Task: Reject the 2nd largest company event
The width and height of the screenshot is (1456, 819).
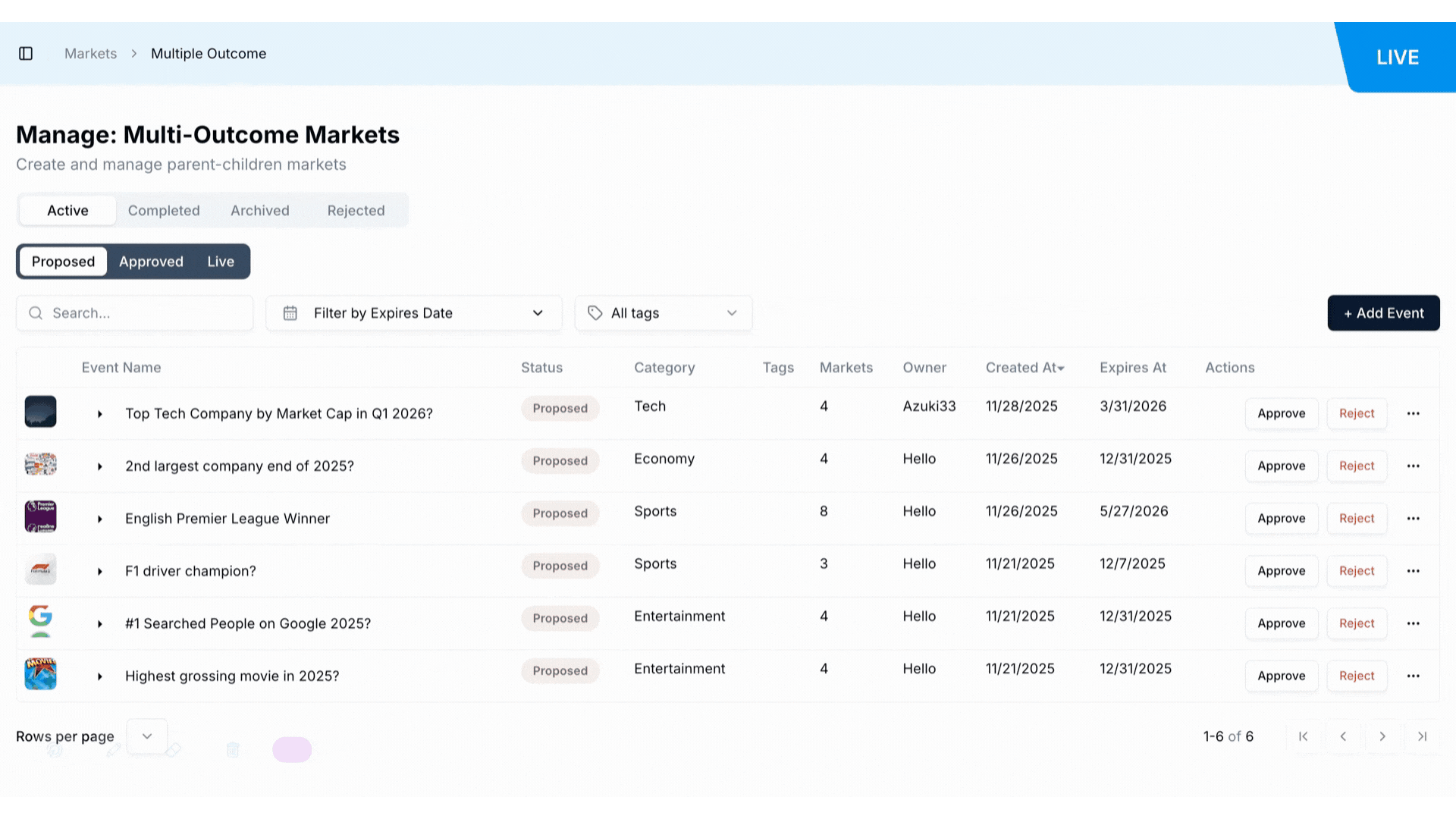Action: click(x=1356, y=466)
